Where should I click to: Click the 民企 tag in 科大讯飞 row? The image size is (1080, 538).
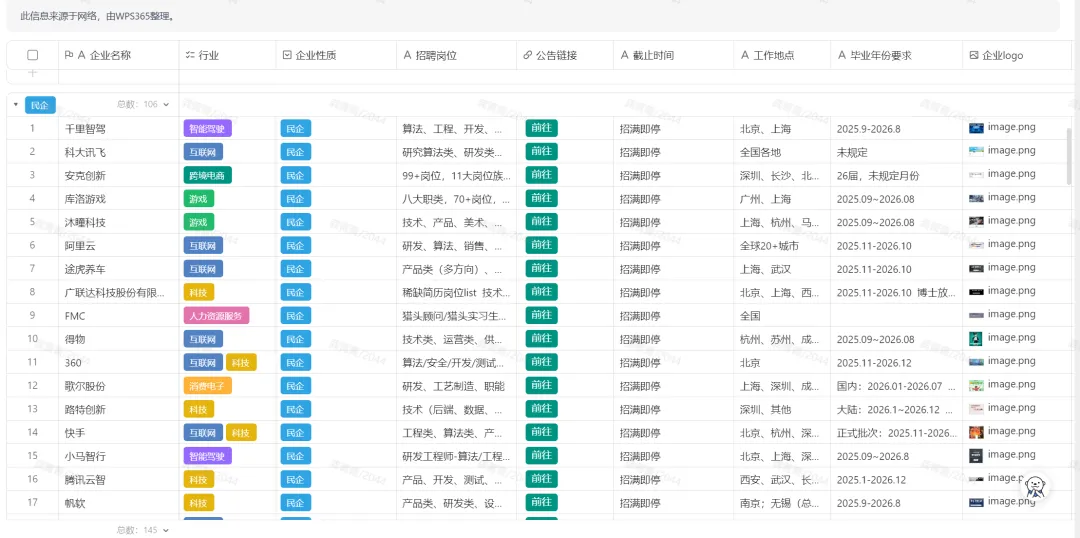click(x=295, y=152)
